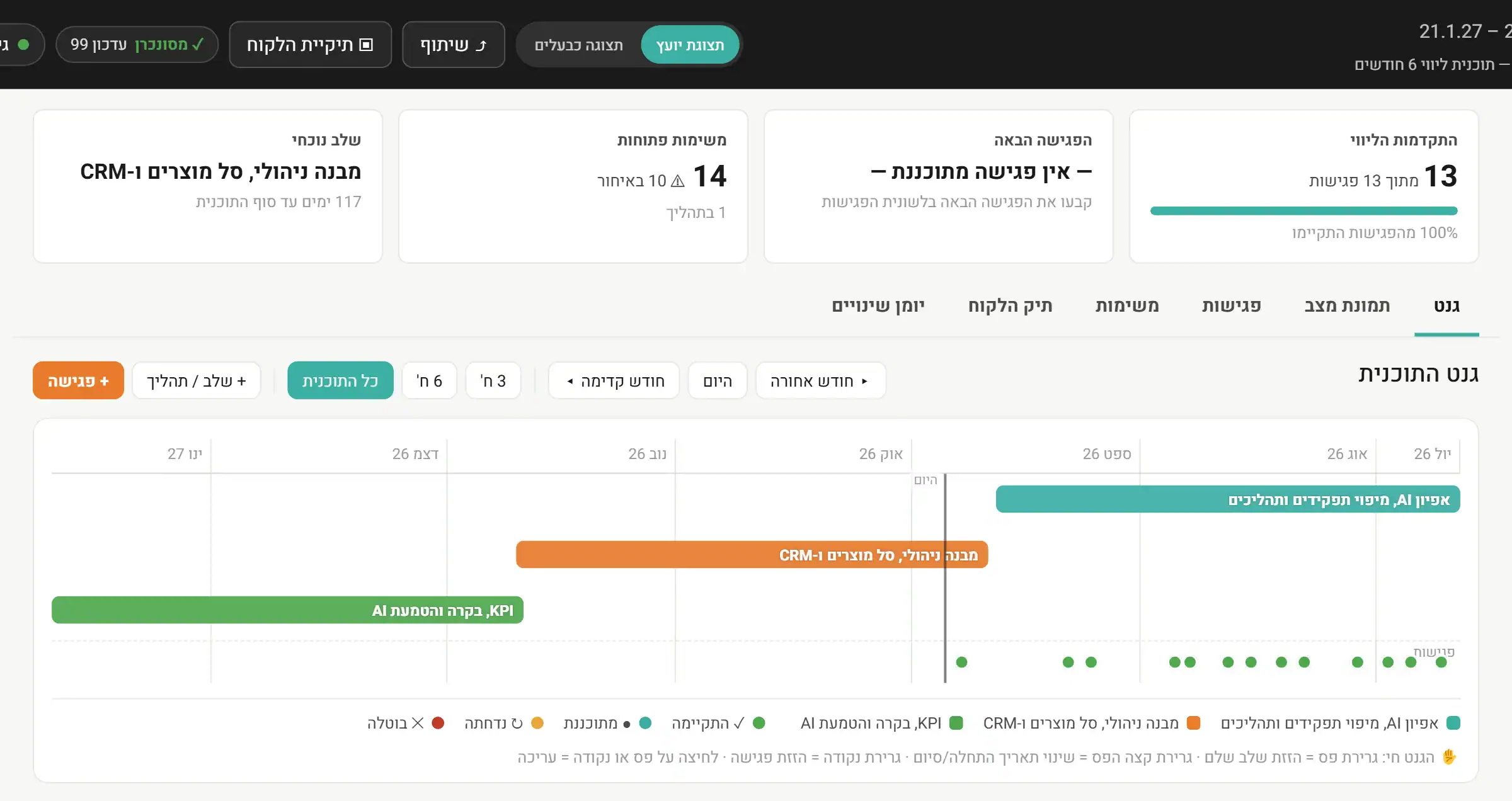Viewport: 1512px width, 801px height.
Task: Select the 6 ח' range
Action: pyautogui.click(x=430, y=380)
